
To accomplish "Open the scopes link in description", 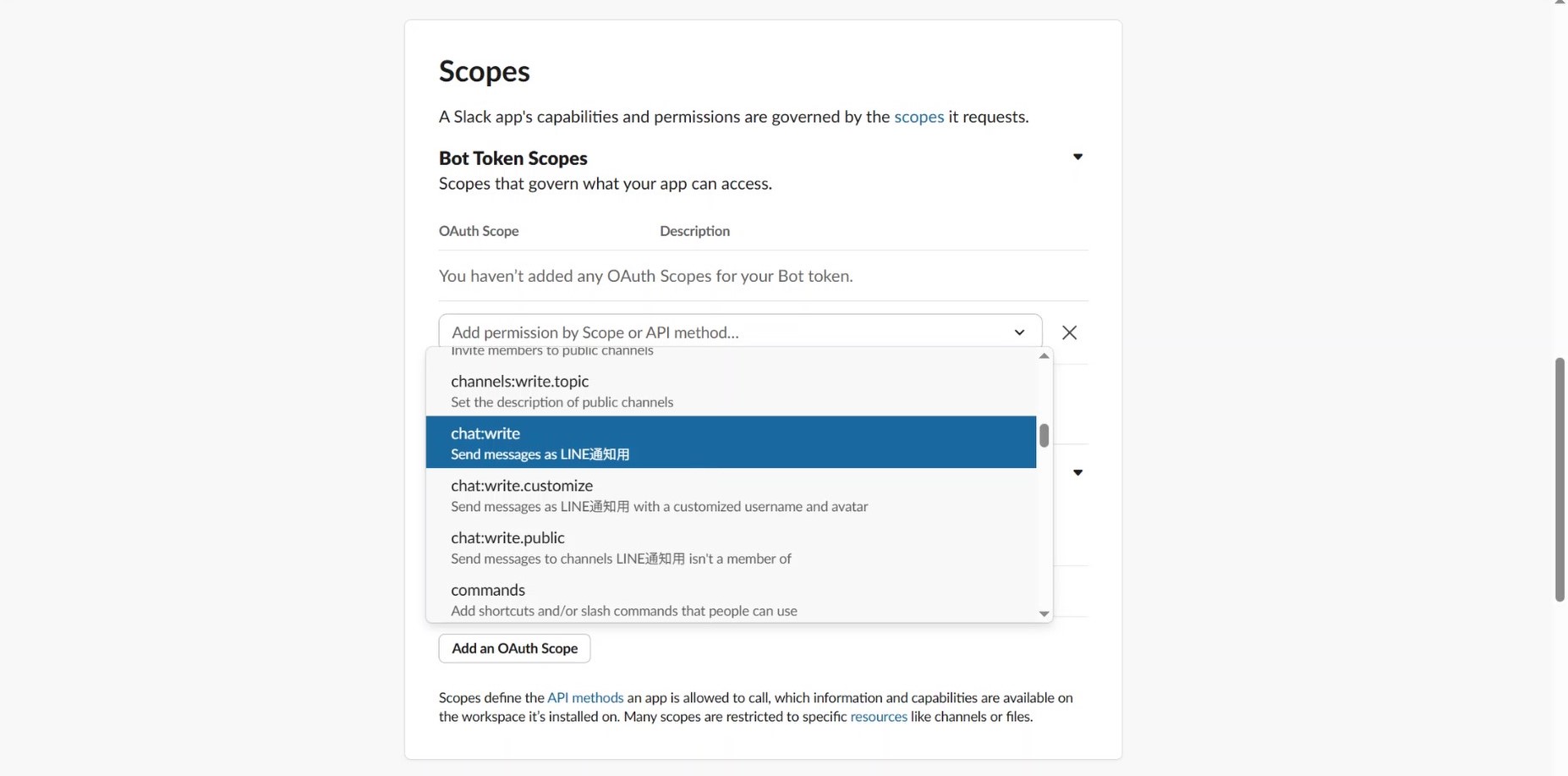I will click(x=918, y=117).
